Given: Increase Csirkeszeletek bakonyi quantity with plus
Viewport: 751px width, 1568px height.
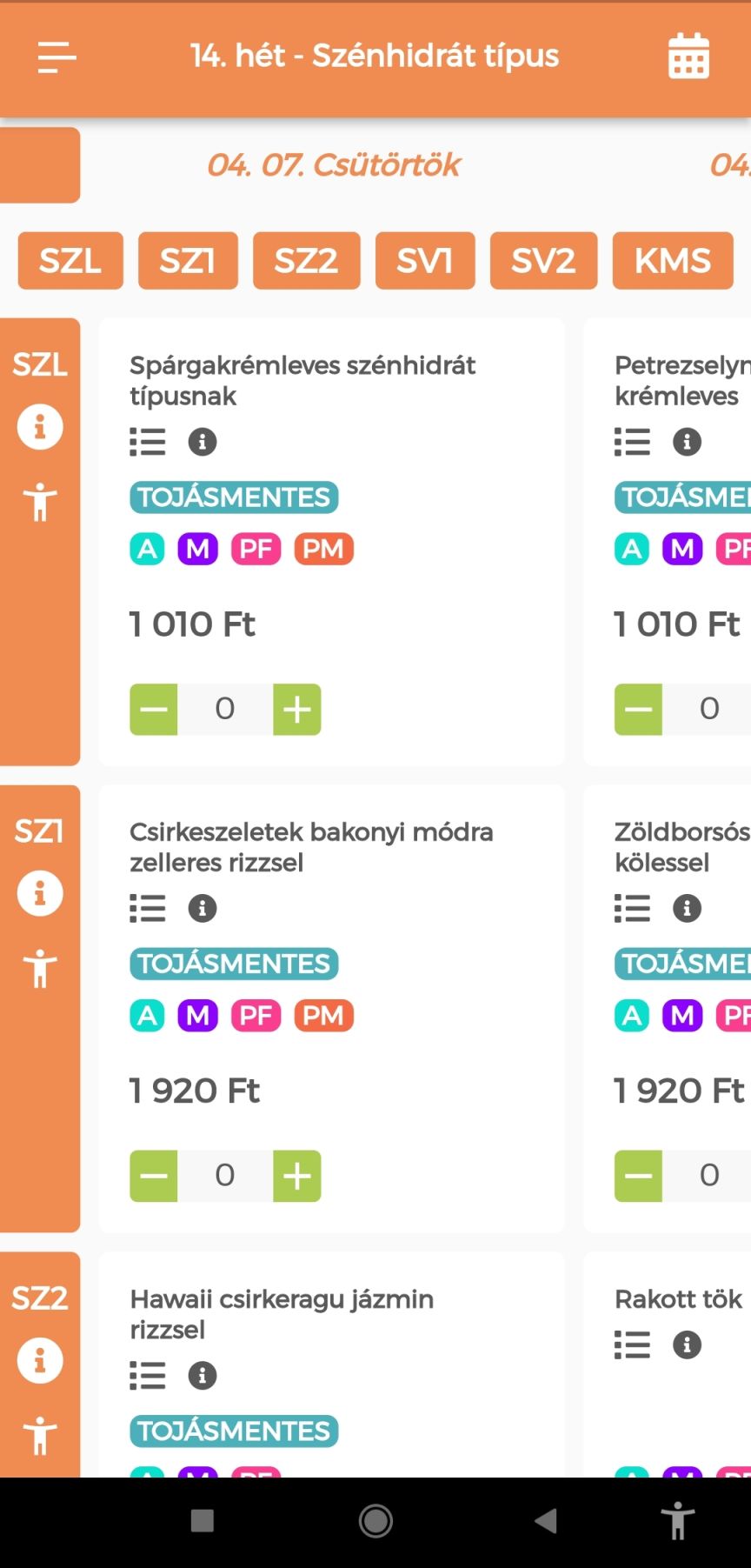Looking at the screenshot, I should [x=297, y=1177].
